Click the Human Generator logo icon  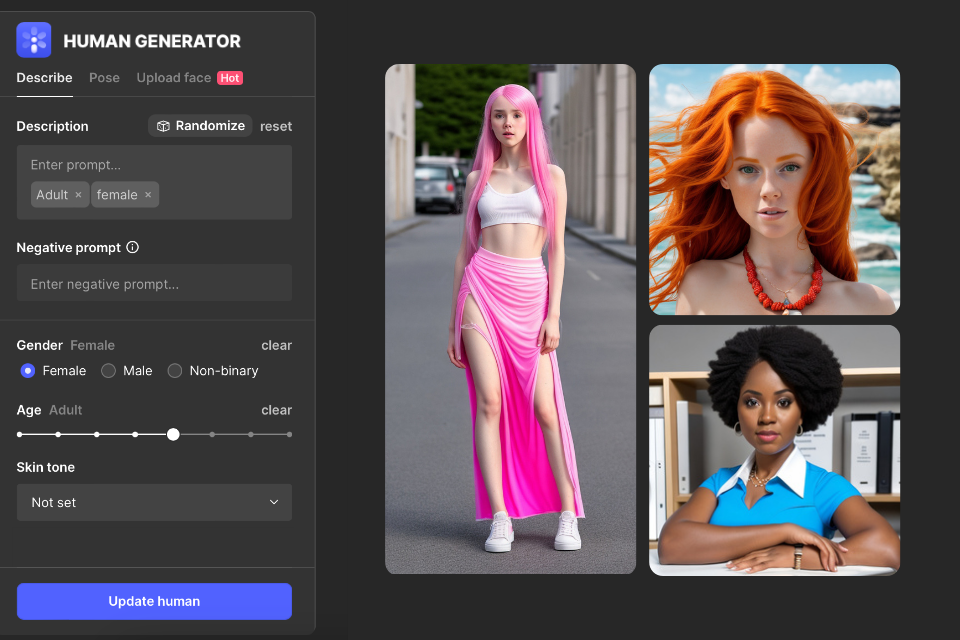[34, 40]
